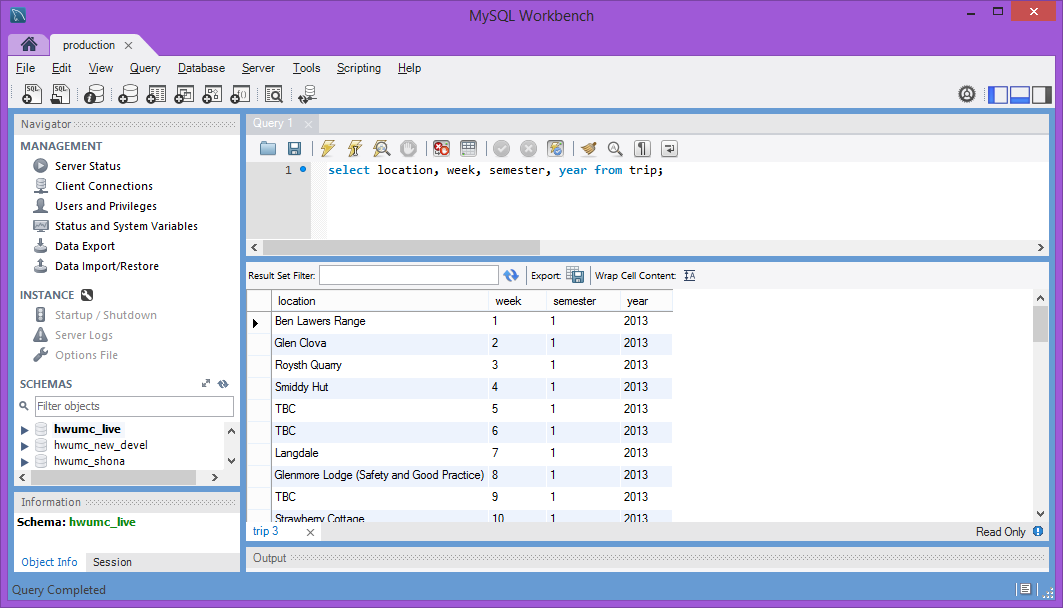The width and height of the screenshot is (1063, 608).
Task: Click the Read Only info icon
Action: pos(1038,531)
